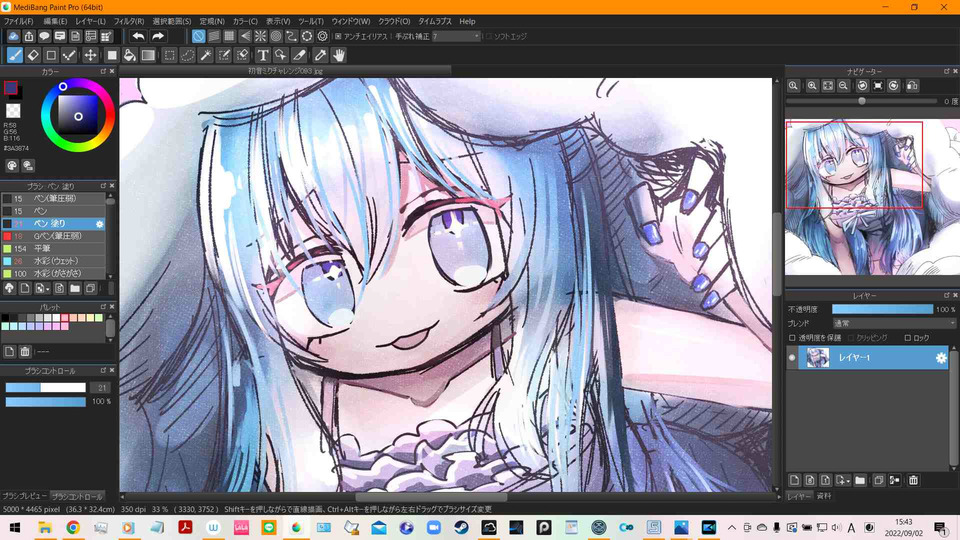The image size is (960, 540).
Task: Select the Gradient tool
Action: point(148,56)
